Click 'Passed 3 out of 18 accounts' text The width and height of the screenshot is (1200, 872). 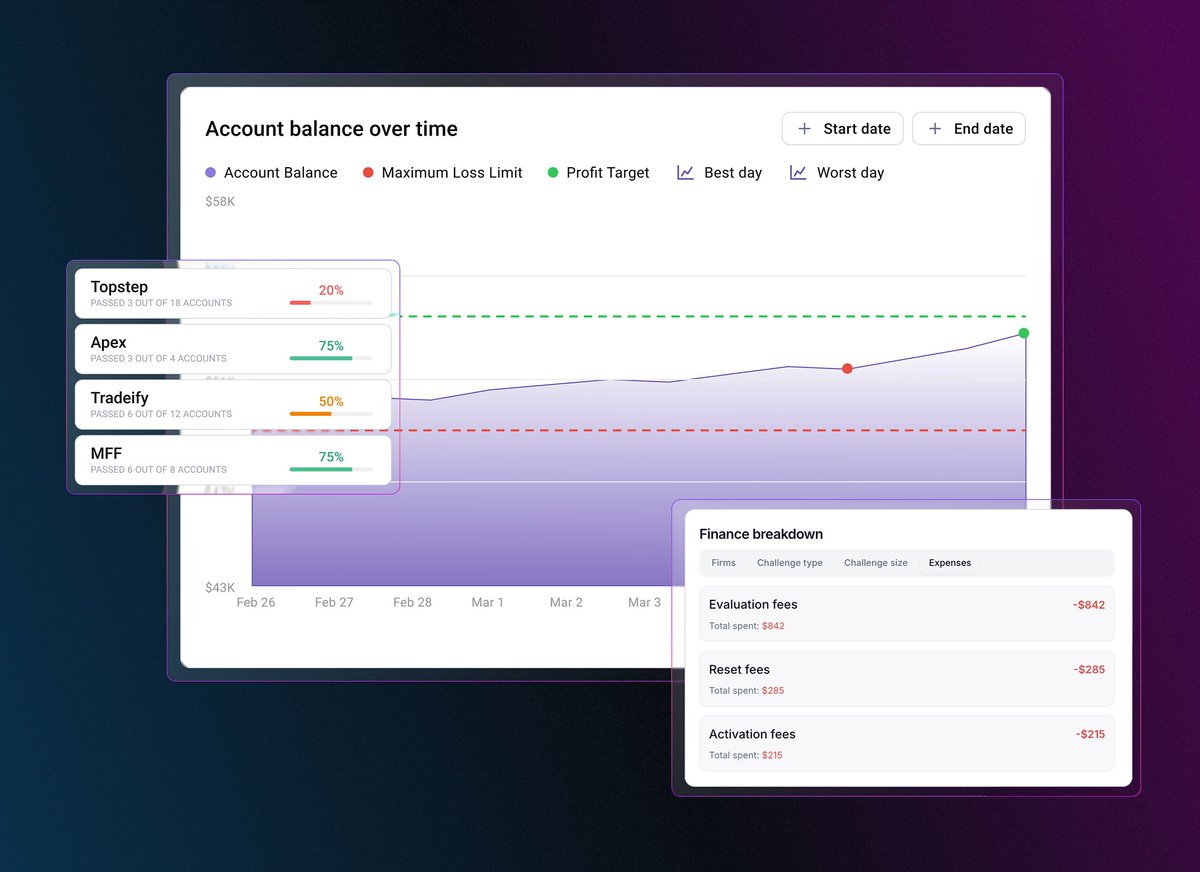pyautogui.click(x=161, y=303)
